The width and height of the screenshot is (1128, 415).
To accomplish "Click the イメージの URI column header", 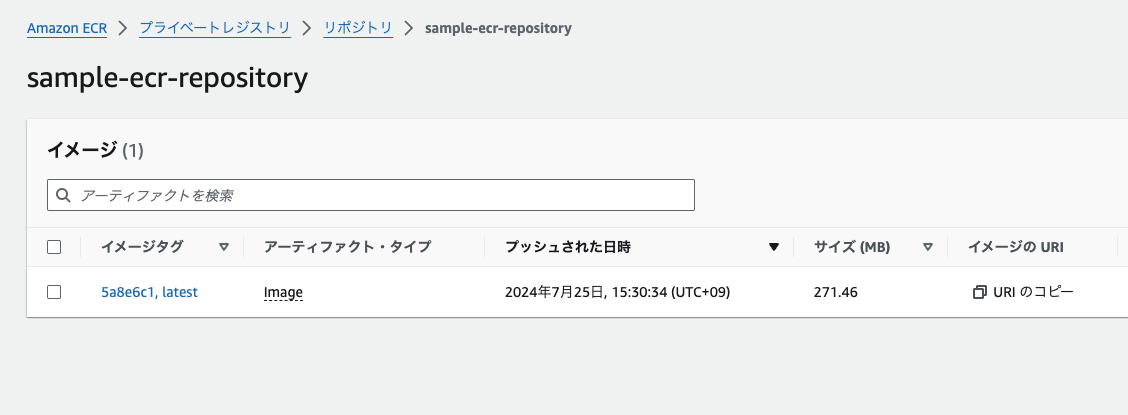I will pyautogui.click(x=1016, y=247).
